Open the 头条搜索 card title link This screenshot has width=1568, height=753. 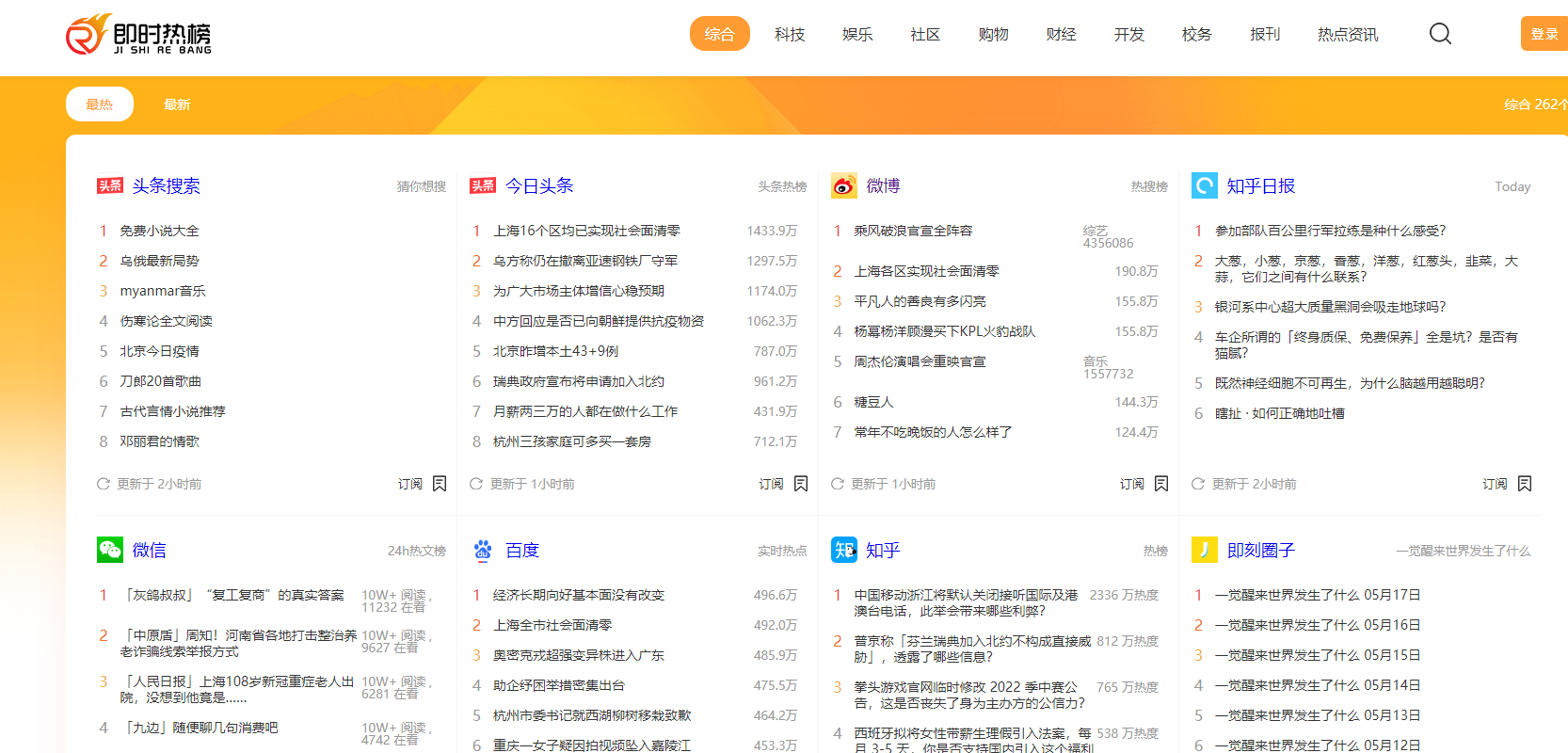click(x=166, y=185)
